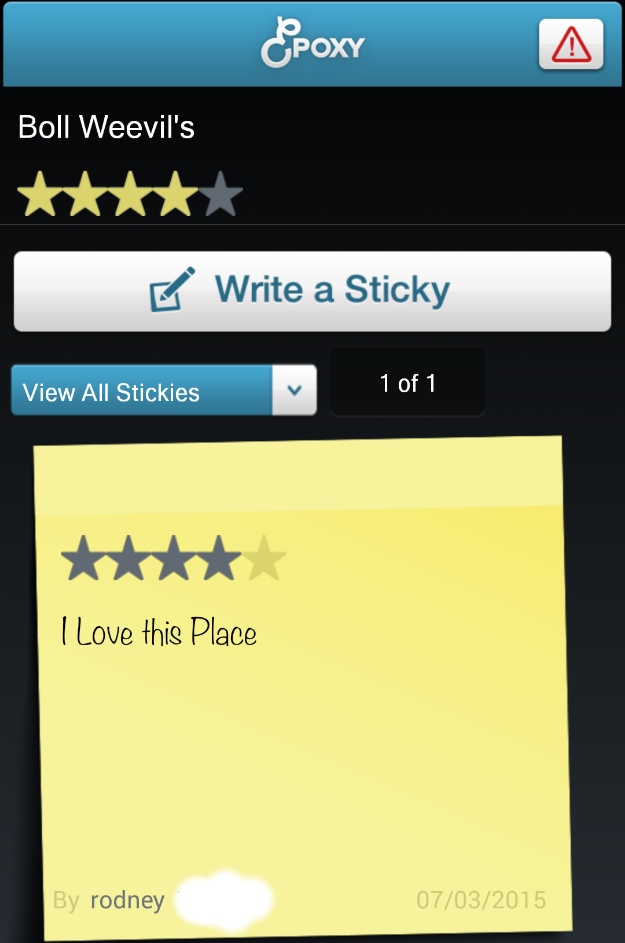
Task: Click the first gray star on sticky note
Action: coord(83,559)
